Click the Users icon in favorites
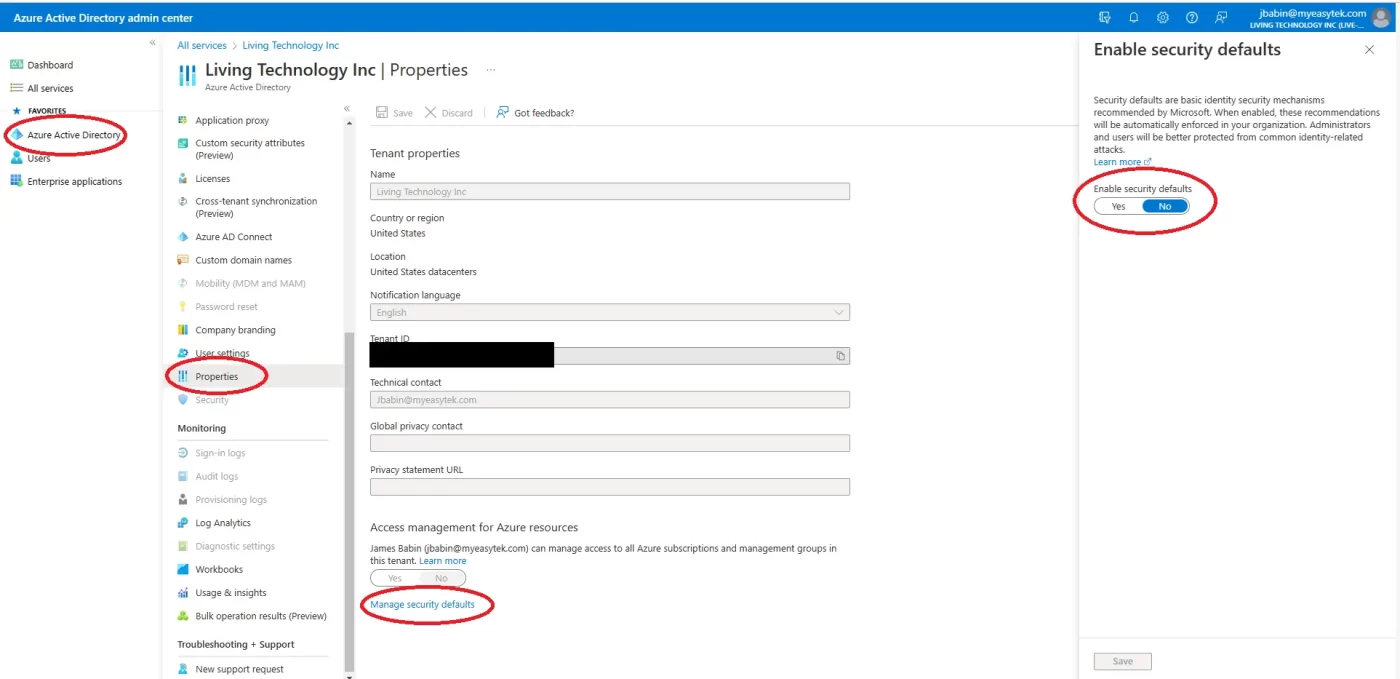 pyautogui.click(x=16, y=158)
